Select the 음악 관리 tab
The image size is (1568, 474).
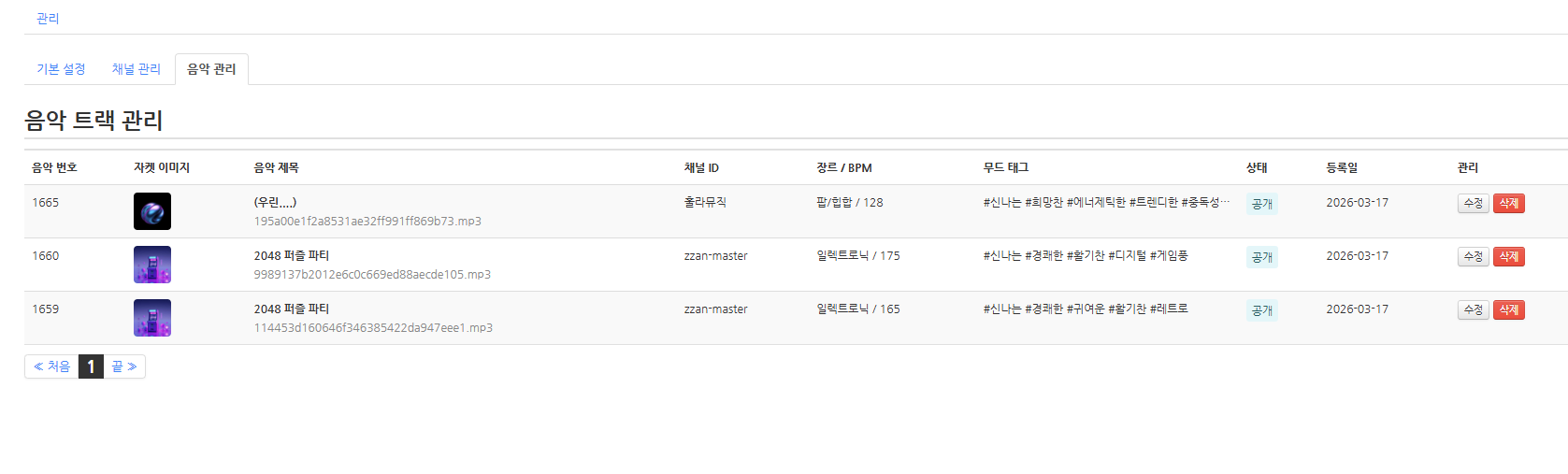(x=211, y=69)
